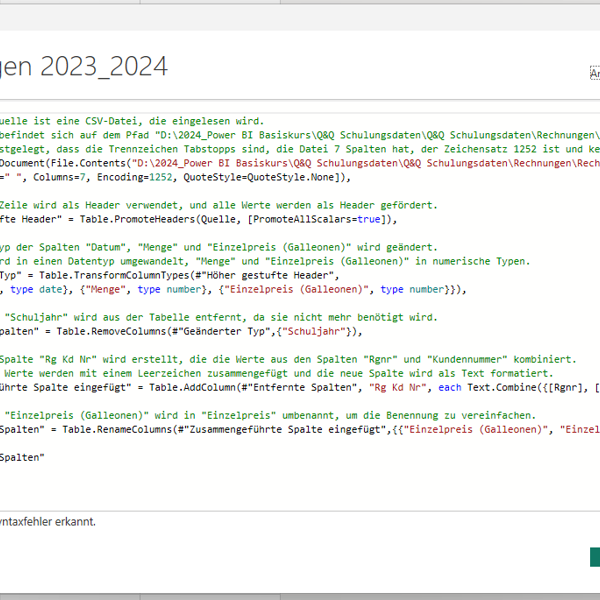
Task: Click the green confirm button at bottom right
Action: (594, 557)
